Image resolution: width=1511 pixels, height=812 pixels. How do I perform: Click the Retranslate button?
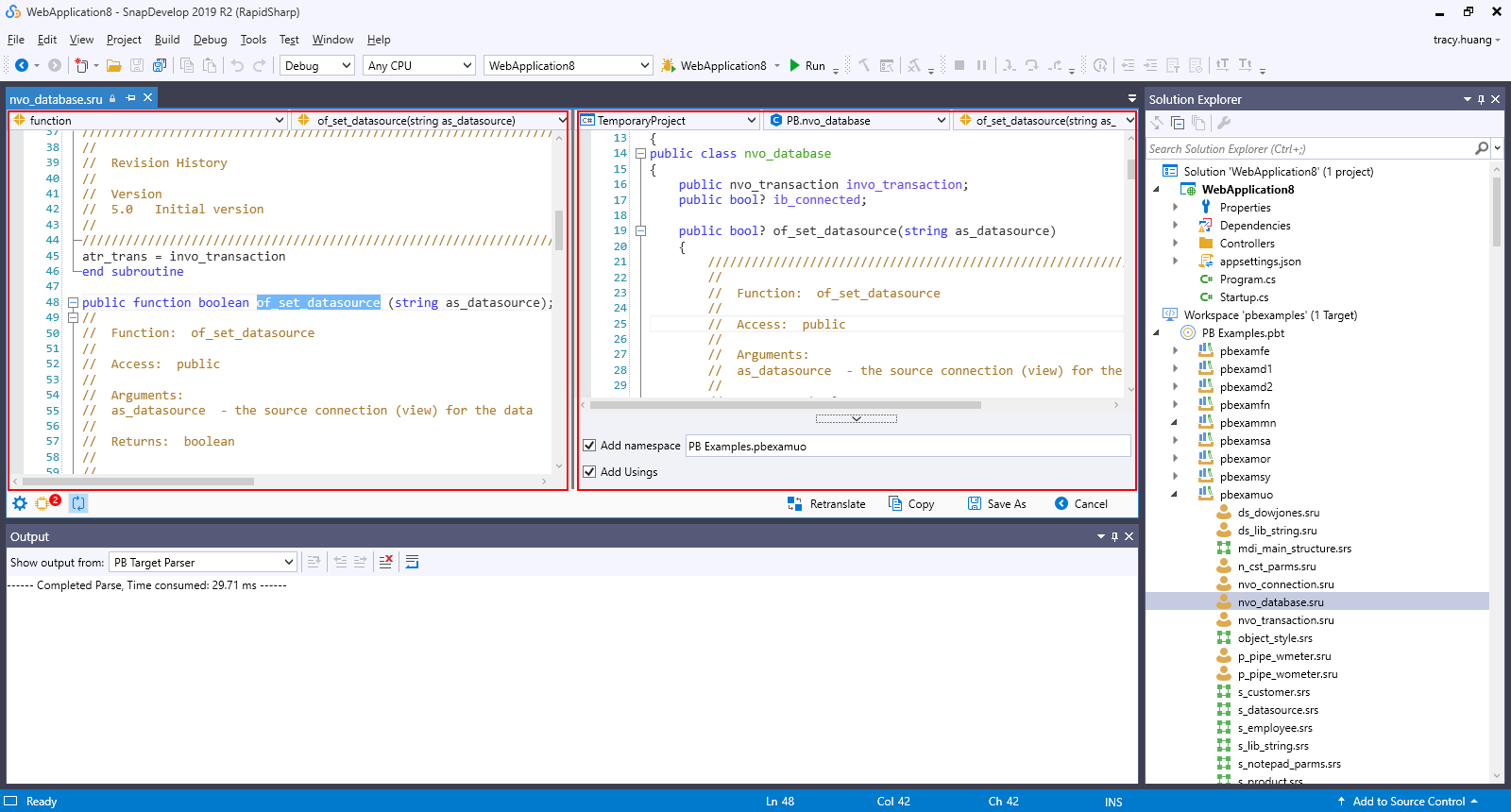[827, 504]
